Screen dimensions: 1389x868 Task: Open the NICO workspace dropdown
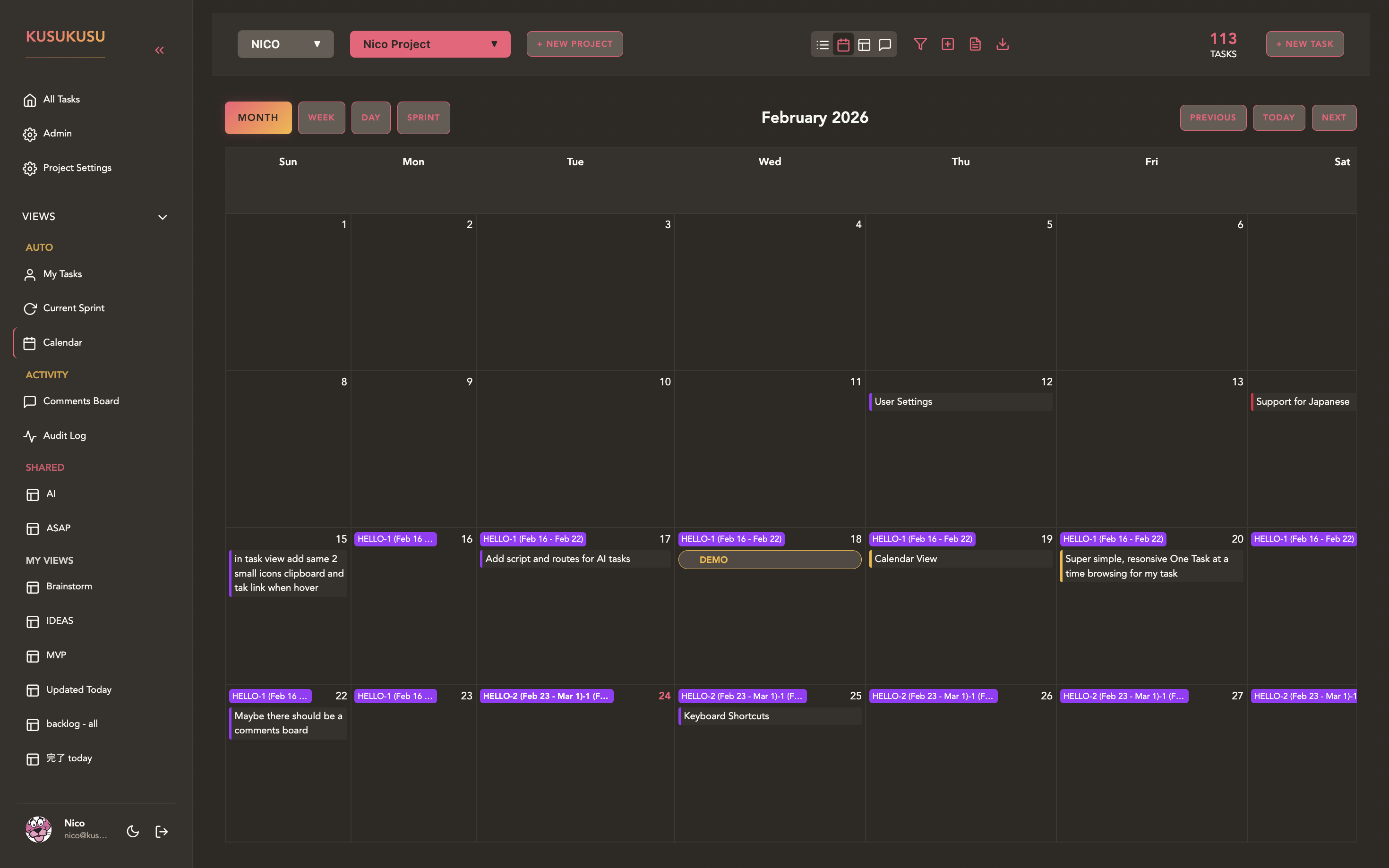pos(285,43)
